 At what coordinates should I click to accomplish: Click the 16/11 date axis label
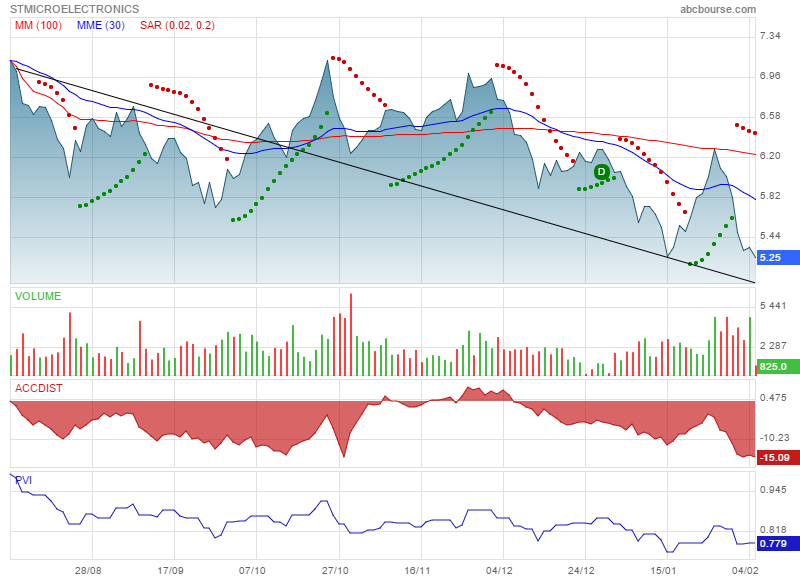tap(417, 570)
